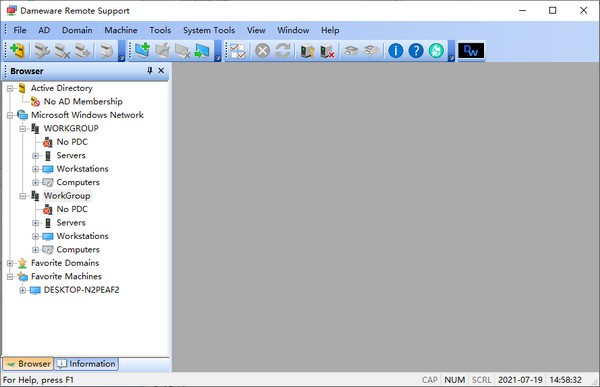This screenshot has height=387, width=600.
Task: Expand Computers under uppercase WORKGROUP
Action: pos(35,183)
